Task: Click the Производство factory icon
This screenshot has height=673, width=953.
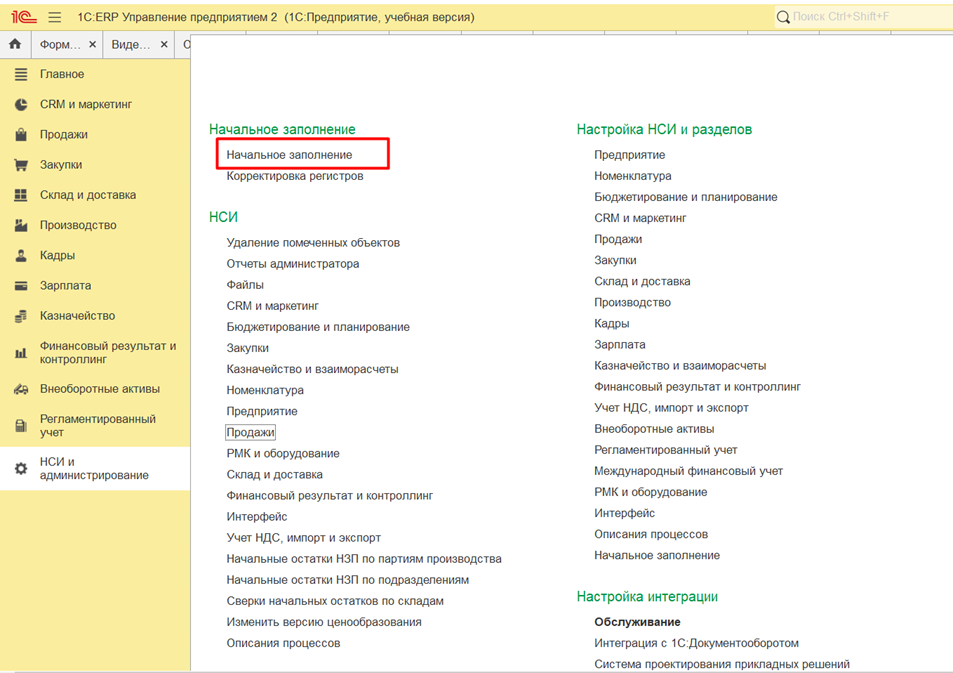Action: click(x=21, y=225)
